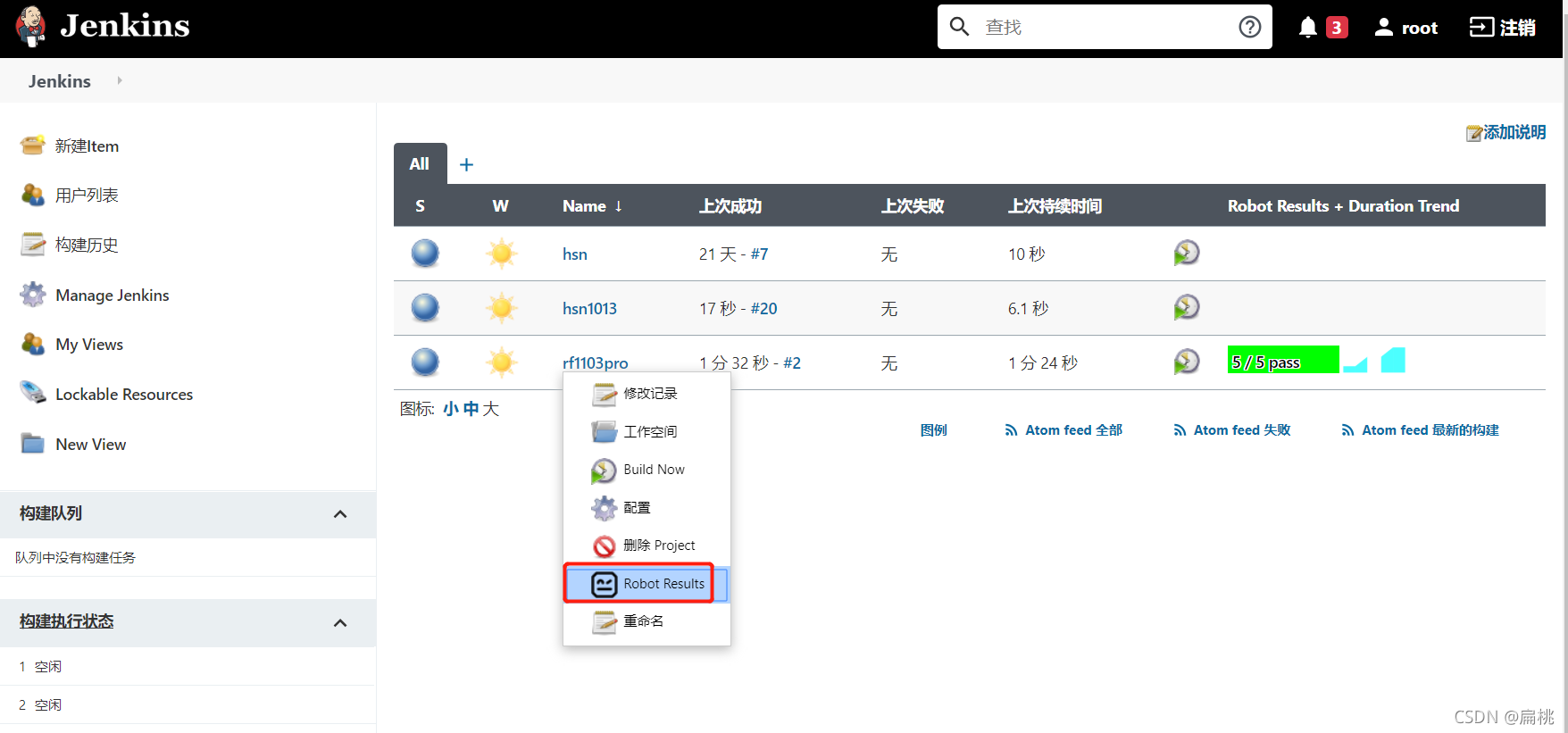
Task: Click the Robot Results robot face icon
Action: [605, 584]
